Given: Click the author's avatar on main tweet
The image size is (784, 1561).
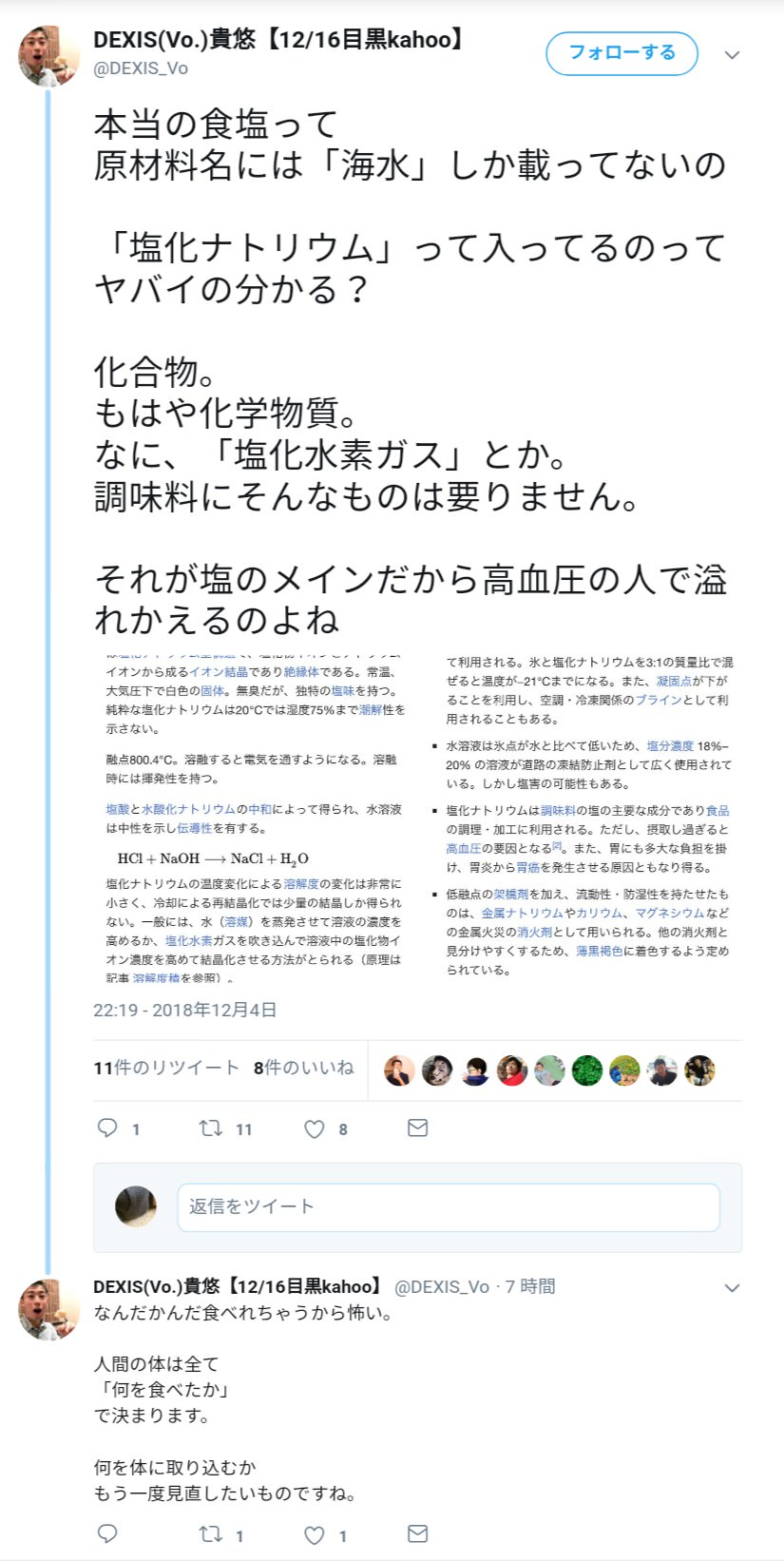Looking at the screenshot, I should [x=48, y=57].
